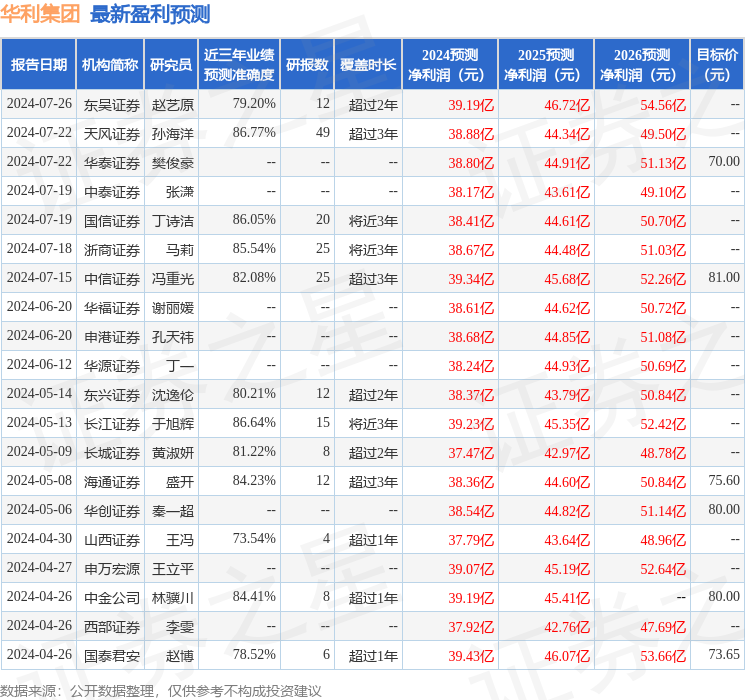Select the 中信证券 row institution name

(111, 278)
